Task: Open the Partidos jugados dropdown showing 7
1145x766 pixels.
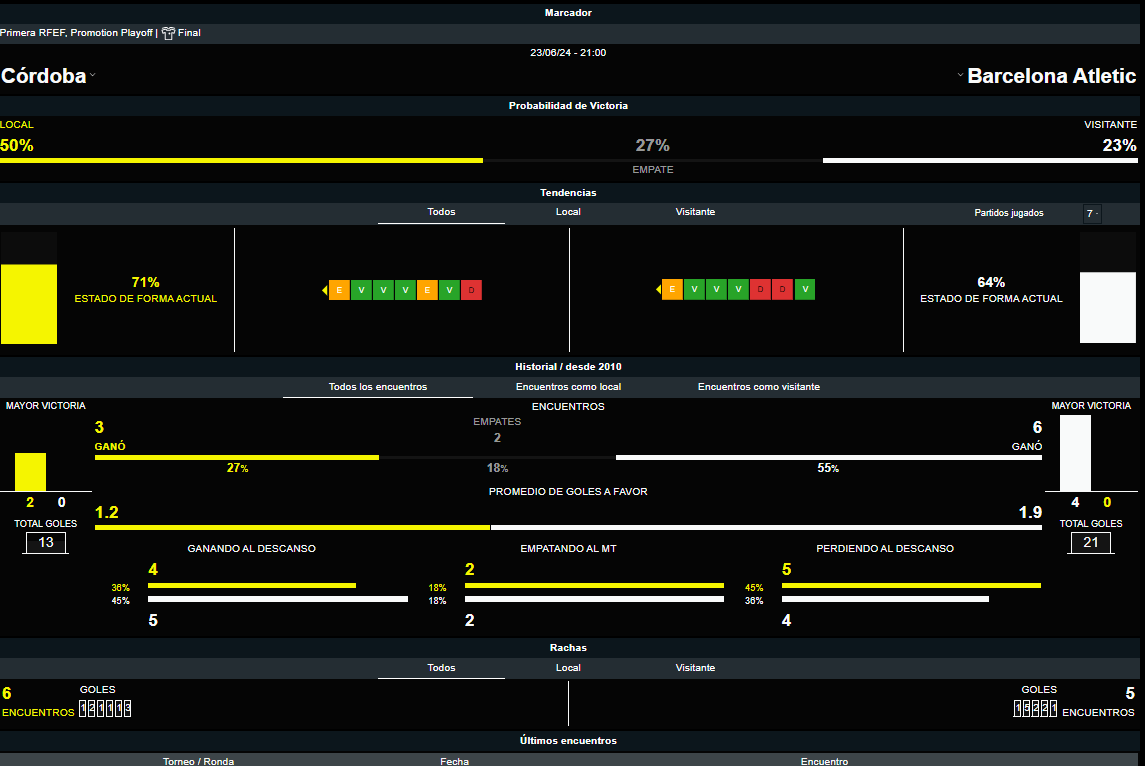Action: click(1092, 213)
